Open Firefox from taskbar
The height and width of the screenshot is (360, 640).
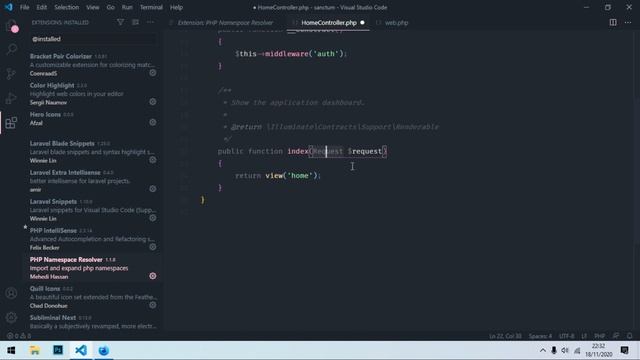click(104, 350)
